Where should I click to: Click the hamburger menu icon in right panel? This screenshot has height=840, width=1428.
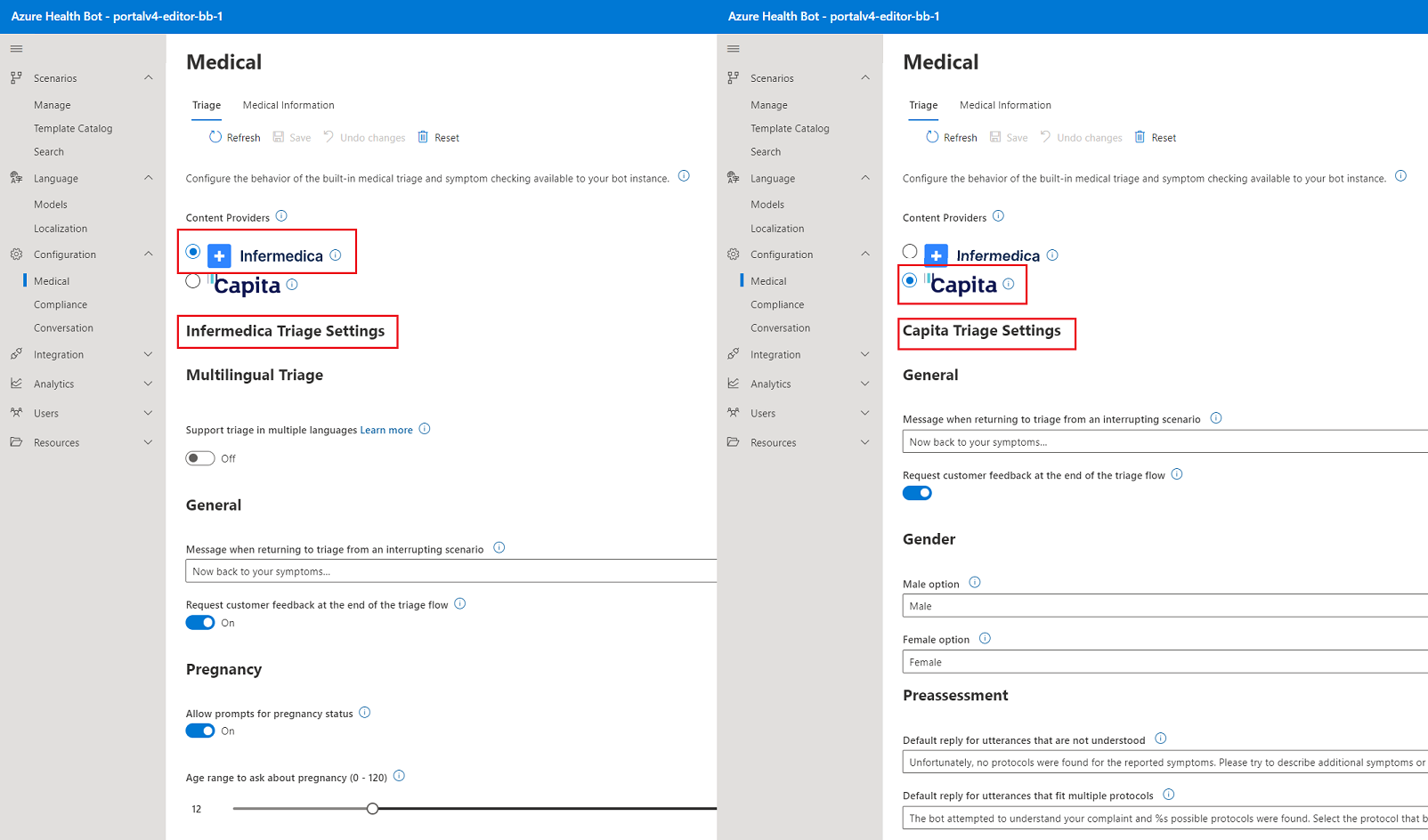coord(733,49)
